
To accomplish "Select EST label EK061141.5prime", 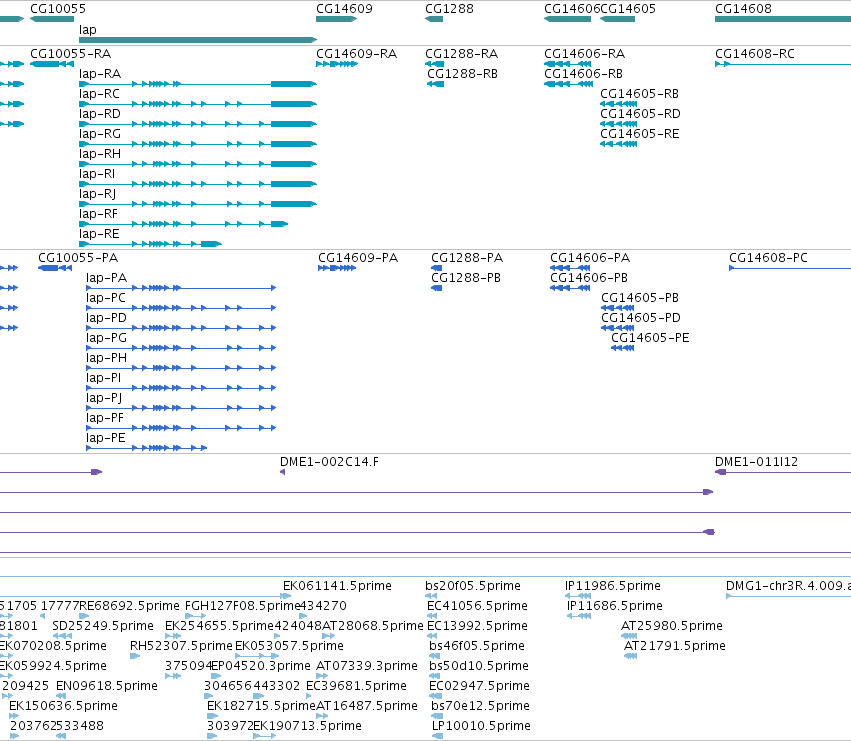I will (x=337, y=586).
